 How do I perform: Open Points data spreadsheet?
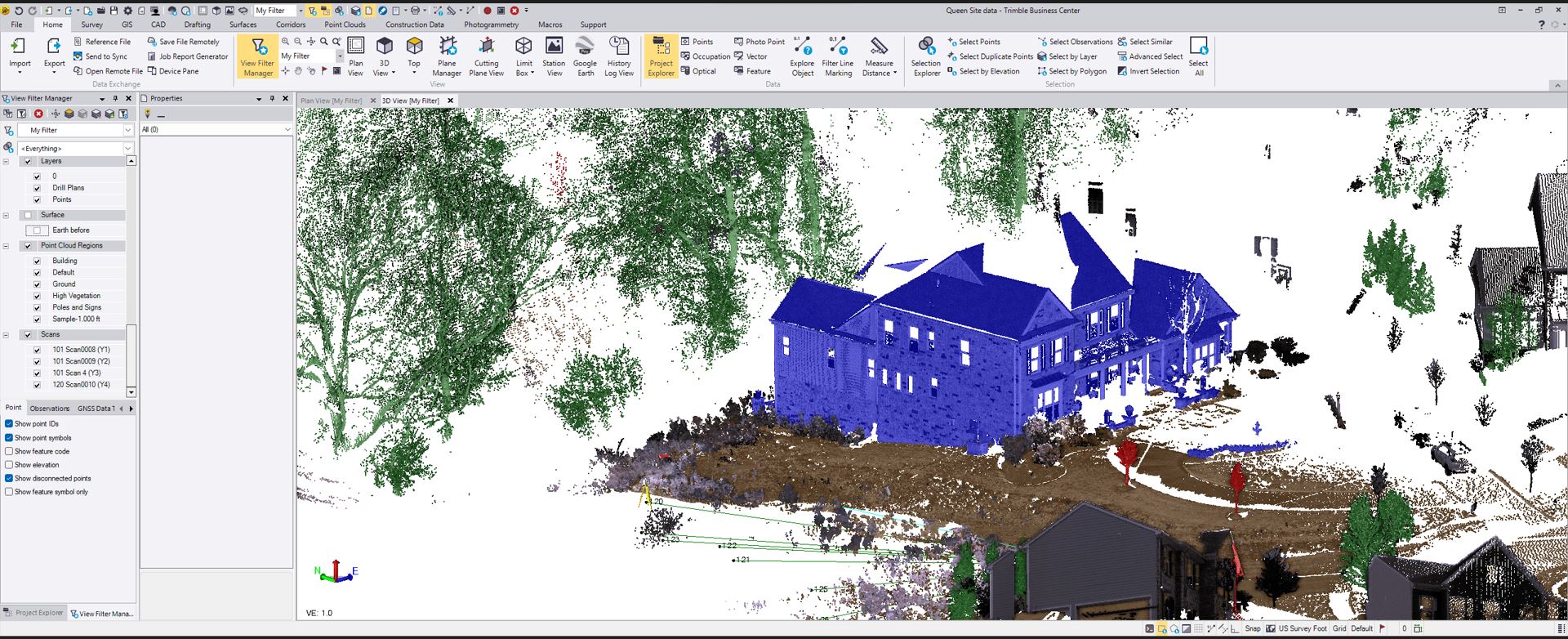pyautogui.click(x=697, y=42)
